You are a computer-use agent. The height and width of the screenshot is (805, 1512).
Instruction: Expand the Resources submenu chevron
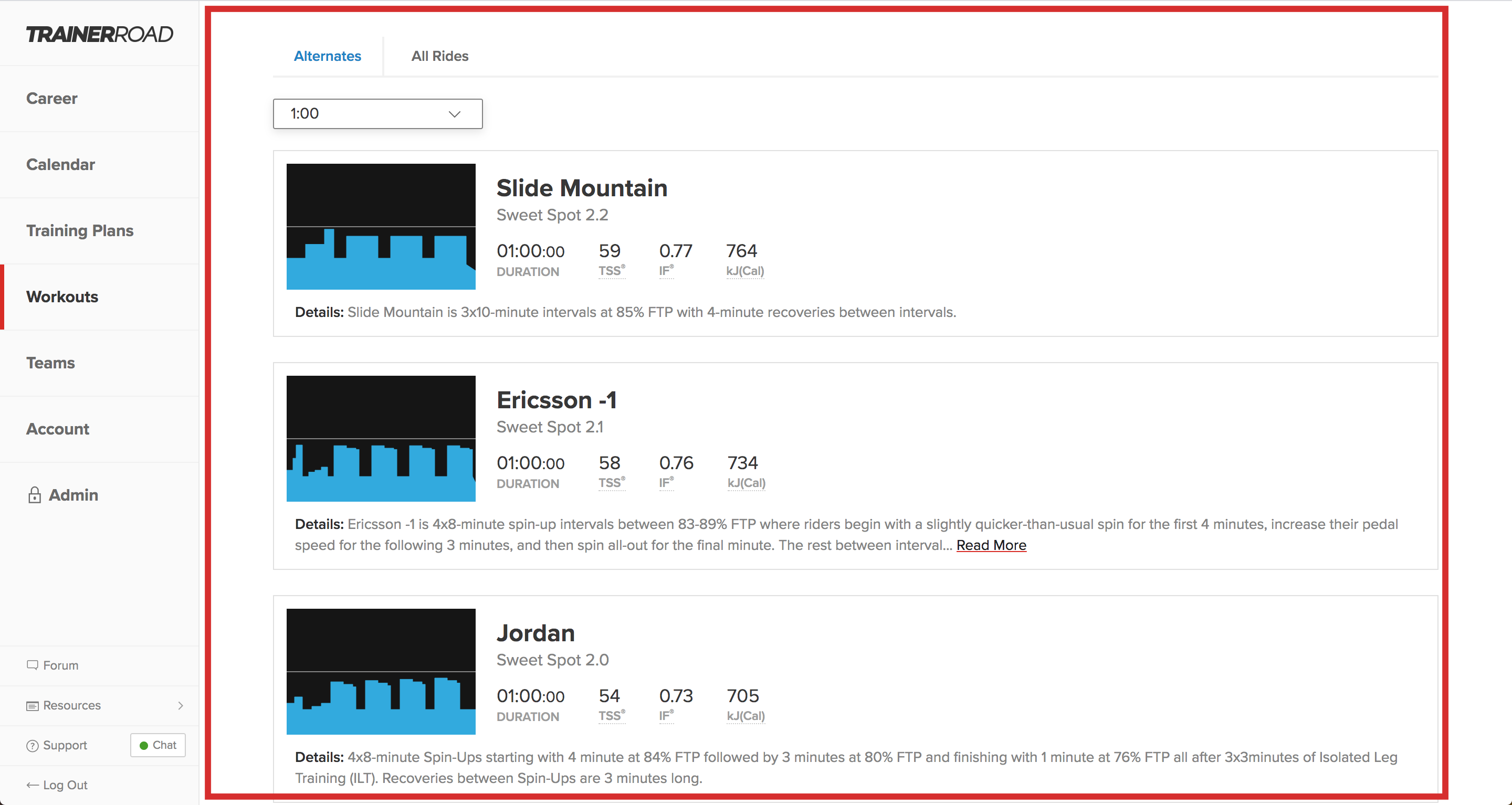coord(180,705)
